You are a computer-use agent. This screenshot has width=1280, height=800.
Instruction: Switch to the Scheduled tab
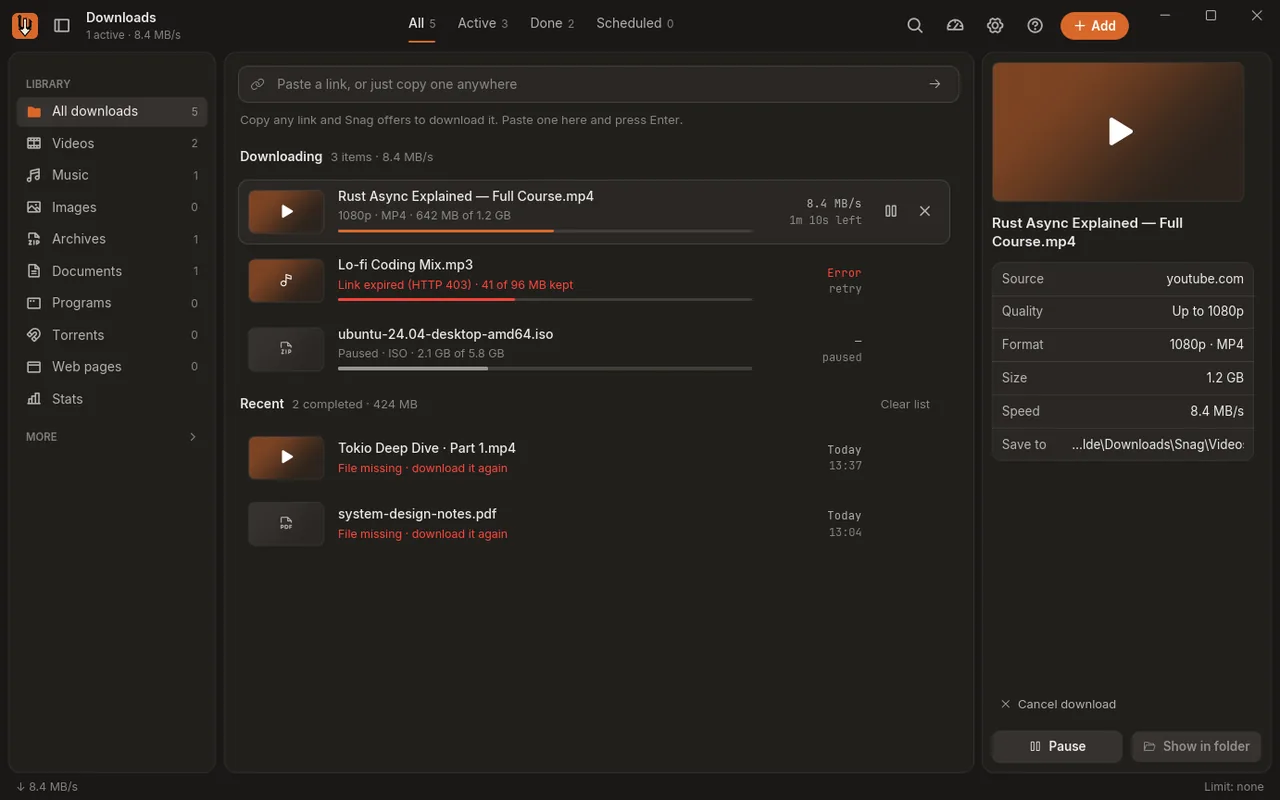(635, 23)
